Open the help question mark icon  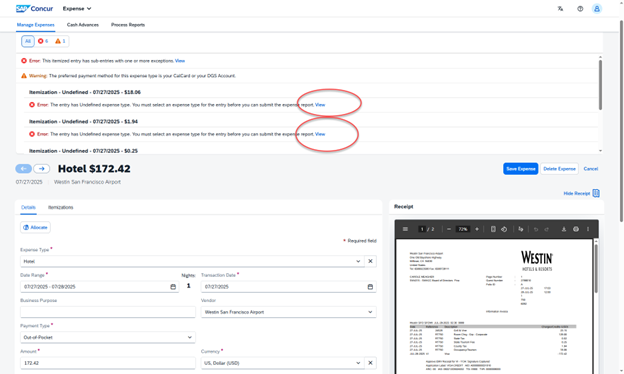click(580, 8)
